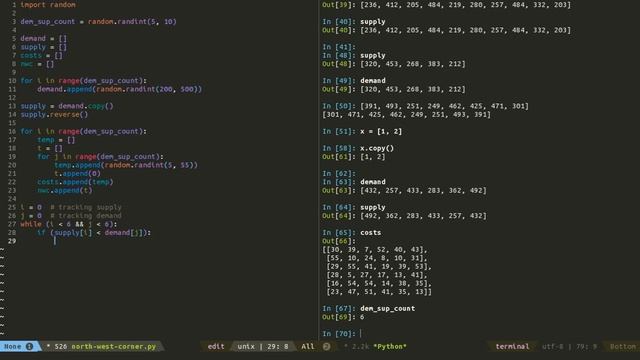Click 'costs.append(temp)' on line 22
640x360 pixels.
(75, 182)
